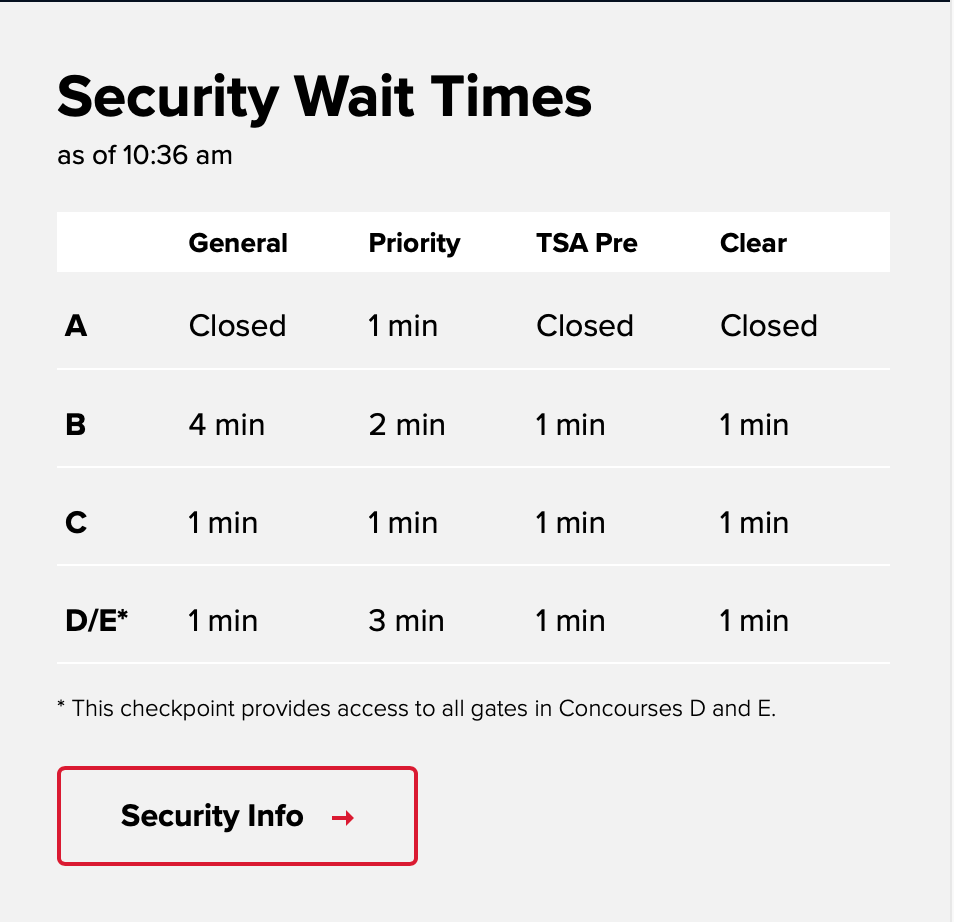Click the 1 min TSA Pre time for C
The width and height of the screenshot is (954, 922).
570,522
